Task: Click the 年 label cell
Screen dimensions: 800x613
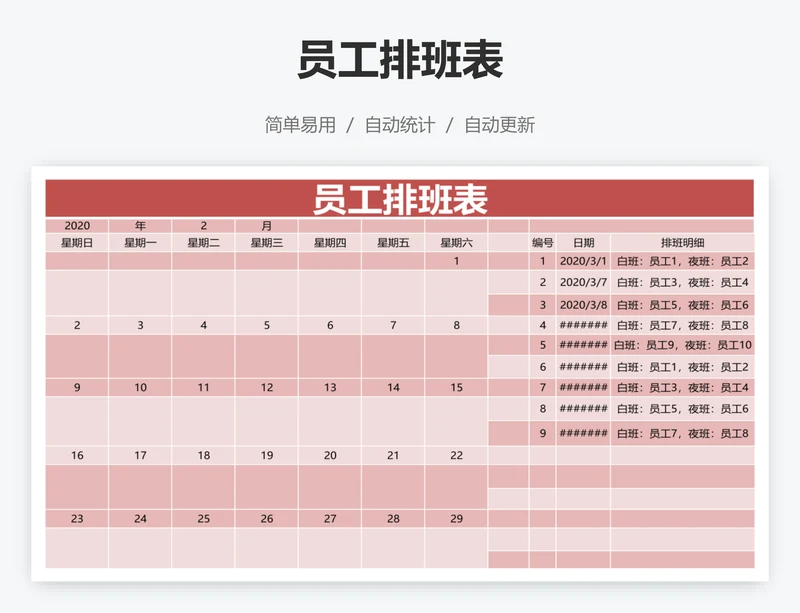Action: coord(140,226)
